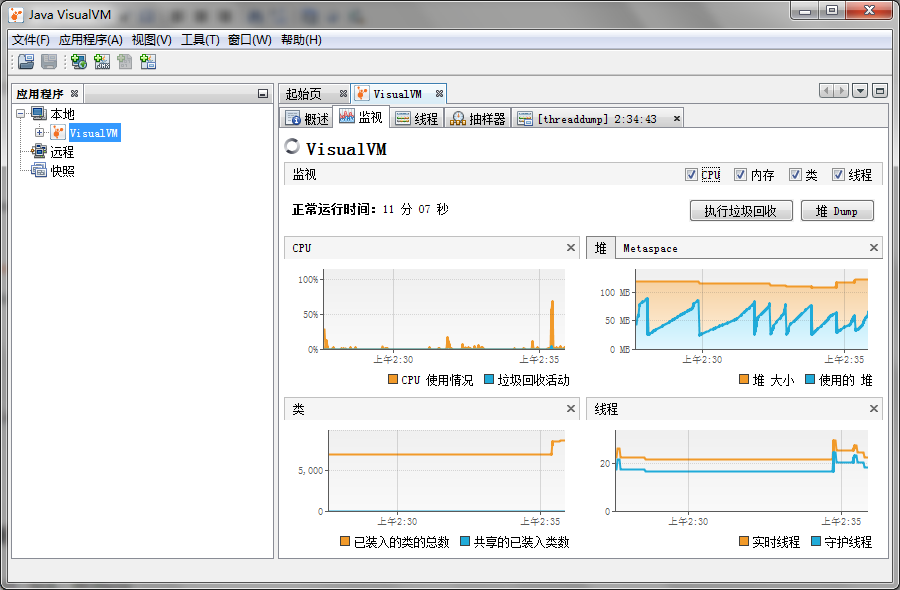Click Add Application Snapshot toolbar icon

(x=148, y=61)
